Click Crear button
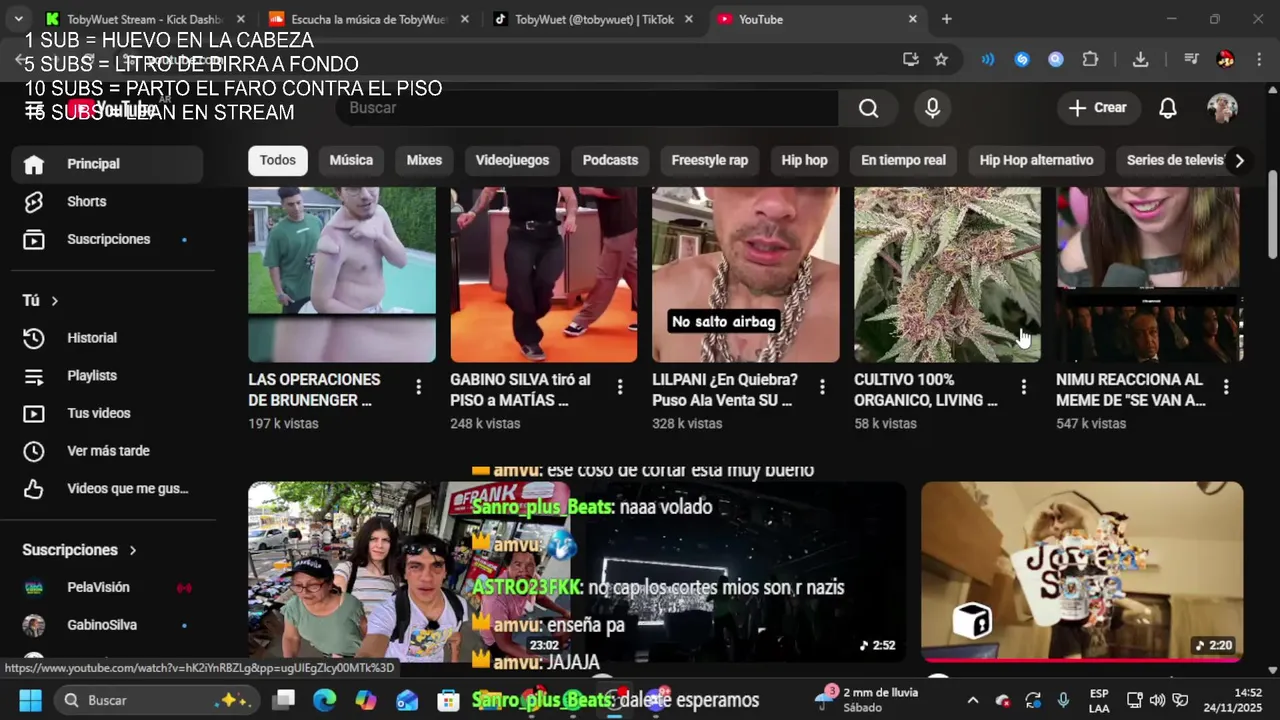The width and height of the screenshot is (1280, 720). (1098, 108)
